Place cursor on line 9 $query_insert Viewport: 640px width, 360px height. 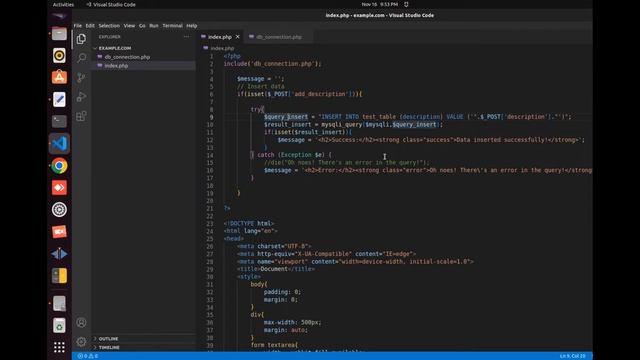pyautogui.click(x=286, y=117)
